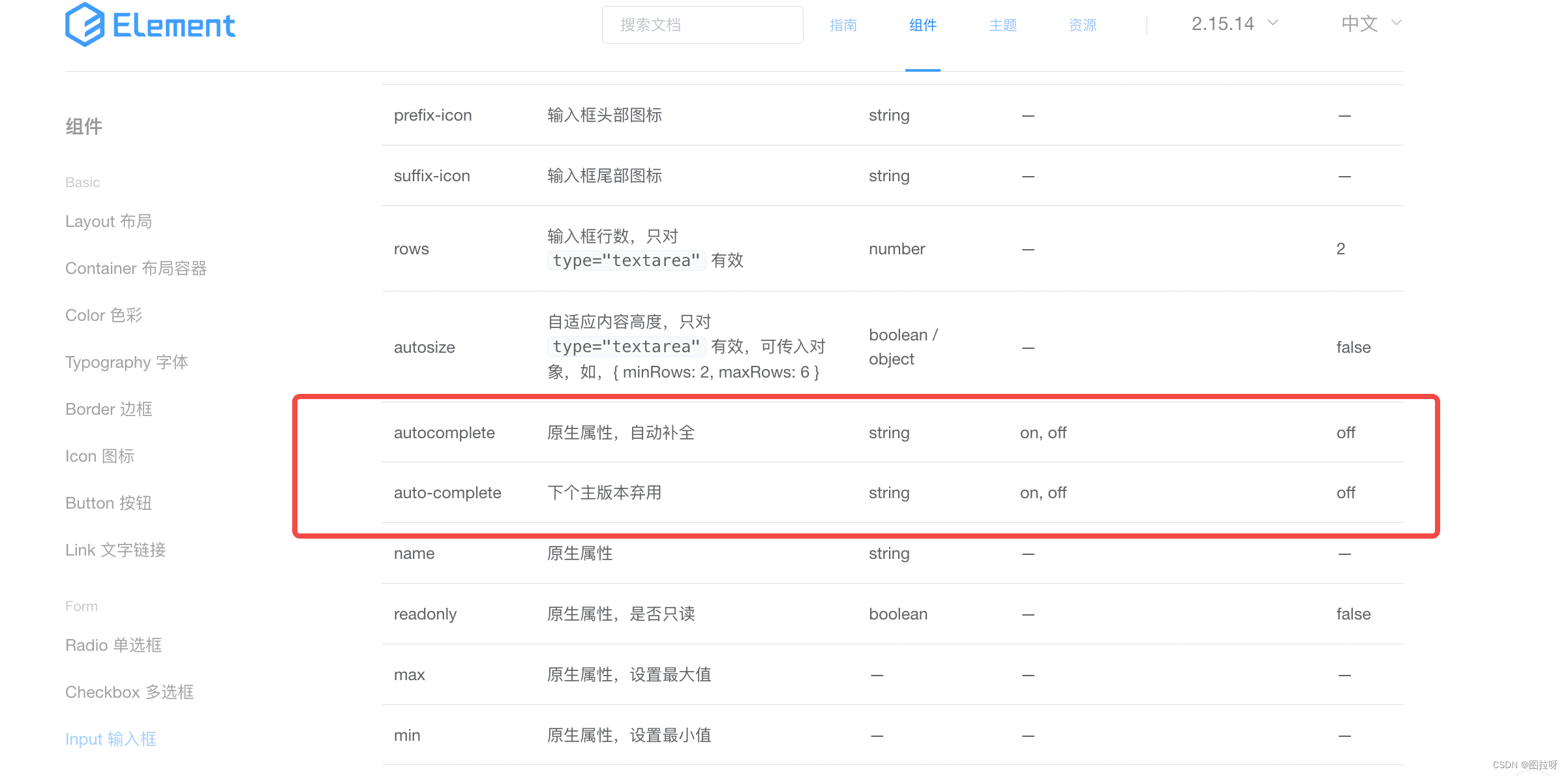Select the name attribute cell
The height and width of the screenshot is (776, 1568).
pyautogui.click(x=414, y=554)
